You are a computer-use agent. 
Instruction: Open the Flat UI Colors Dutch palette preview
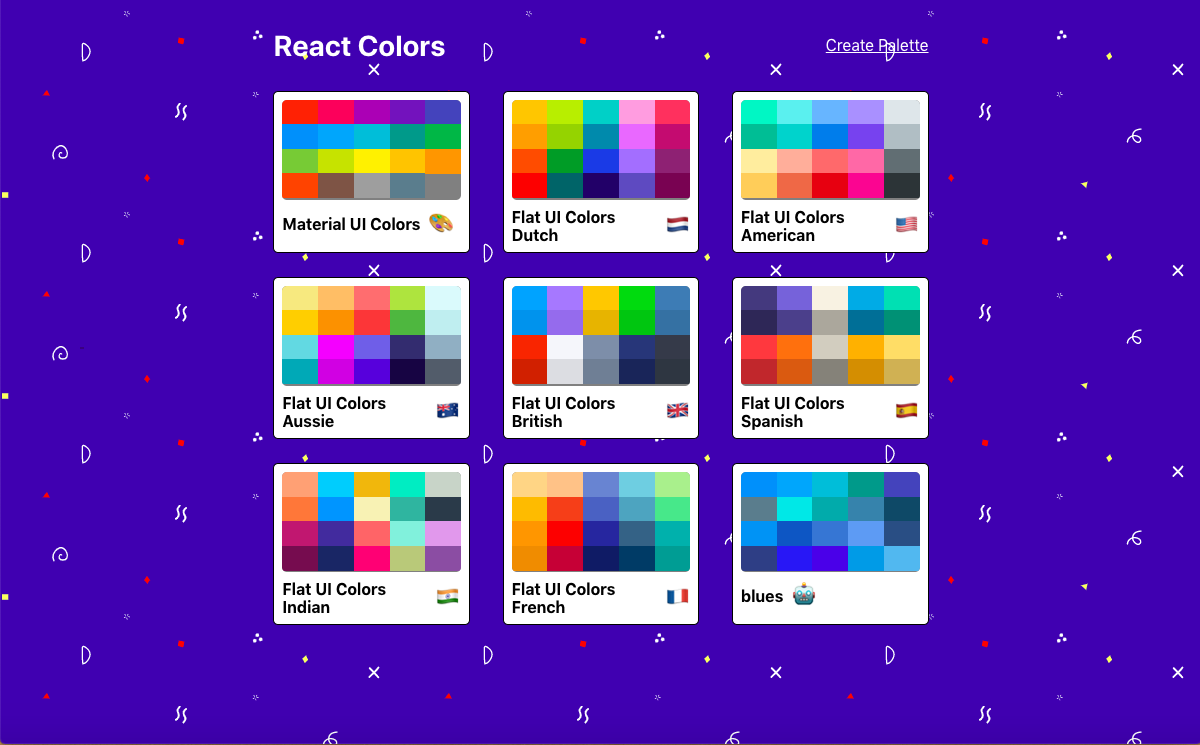point(600,148)
